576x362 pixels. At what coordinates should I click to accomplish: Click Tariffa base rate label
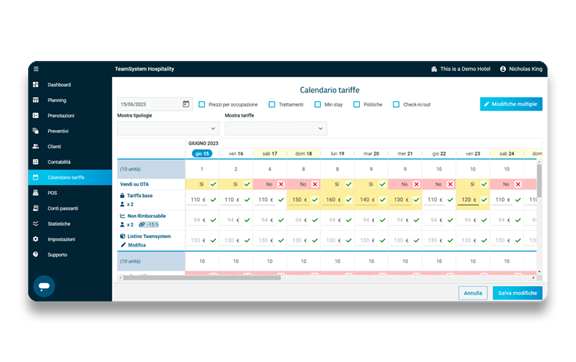click(140, 196)
